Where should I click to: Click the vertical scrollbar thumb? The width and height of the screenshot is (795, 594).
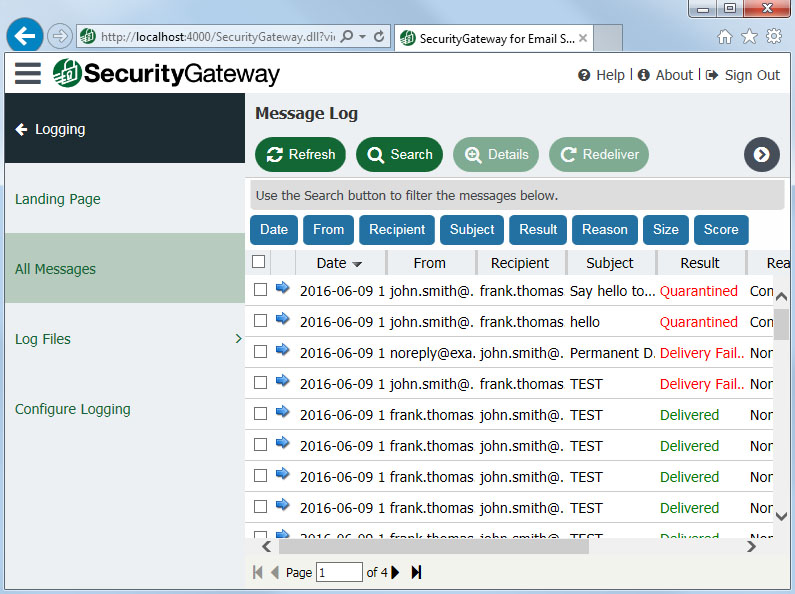(x=782, y=324)
